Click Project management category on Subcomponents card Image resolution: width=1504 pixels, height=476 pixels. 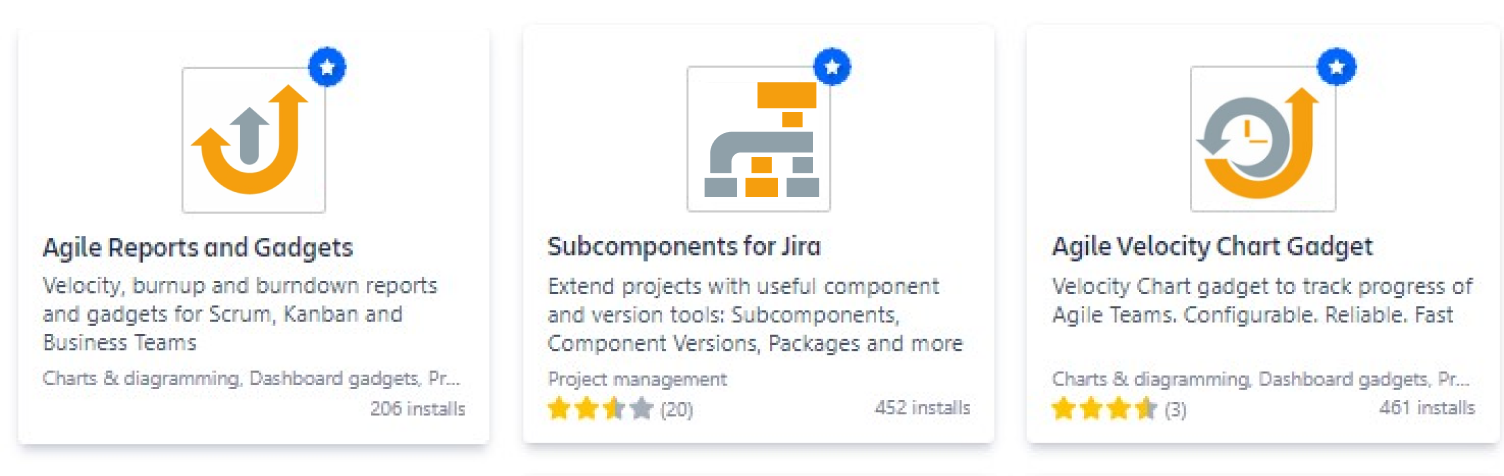pos(637,379)
